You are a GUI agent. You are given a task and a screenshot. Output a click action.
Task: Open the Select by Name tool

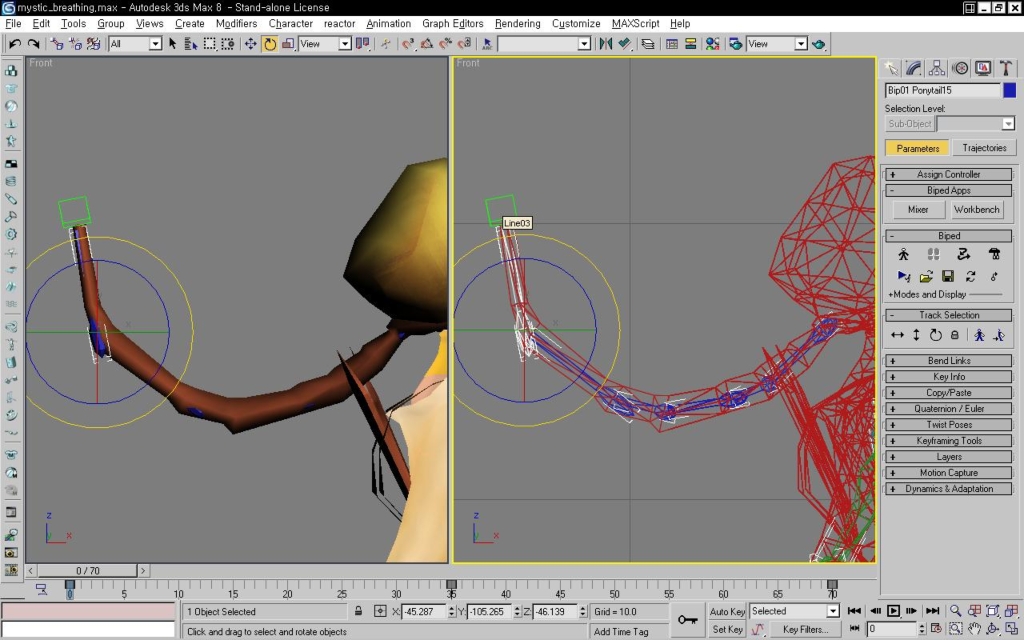[191, 44]
